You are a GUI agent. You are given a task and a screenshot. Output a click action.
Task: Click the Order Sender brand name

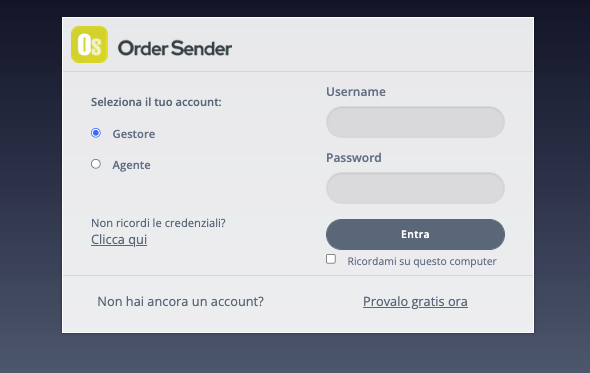click(x=175, y=49)
